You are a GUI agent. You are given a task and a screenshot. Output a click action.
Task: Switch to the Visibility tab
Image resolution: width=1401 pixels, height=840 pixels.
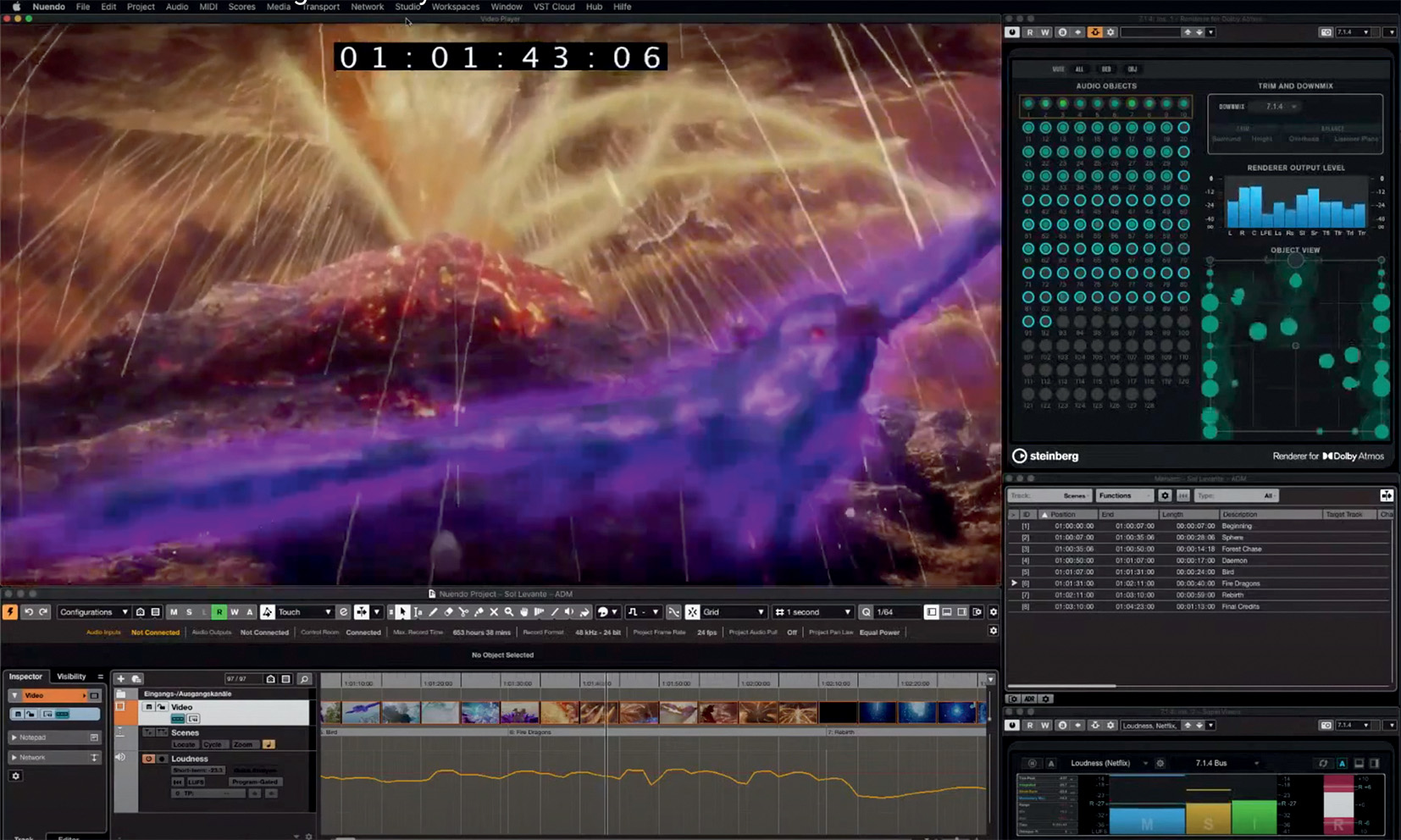tap(71, 677)
